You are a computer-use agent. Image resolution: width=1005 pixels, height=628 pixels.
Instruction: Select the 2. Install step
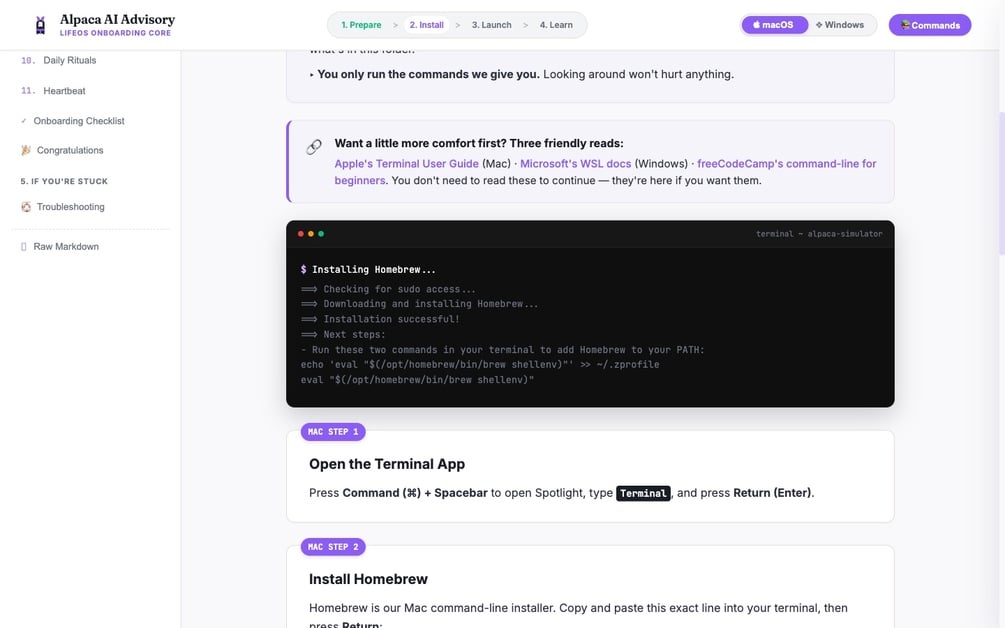(426, 25)
